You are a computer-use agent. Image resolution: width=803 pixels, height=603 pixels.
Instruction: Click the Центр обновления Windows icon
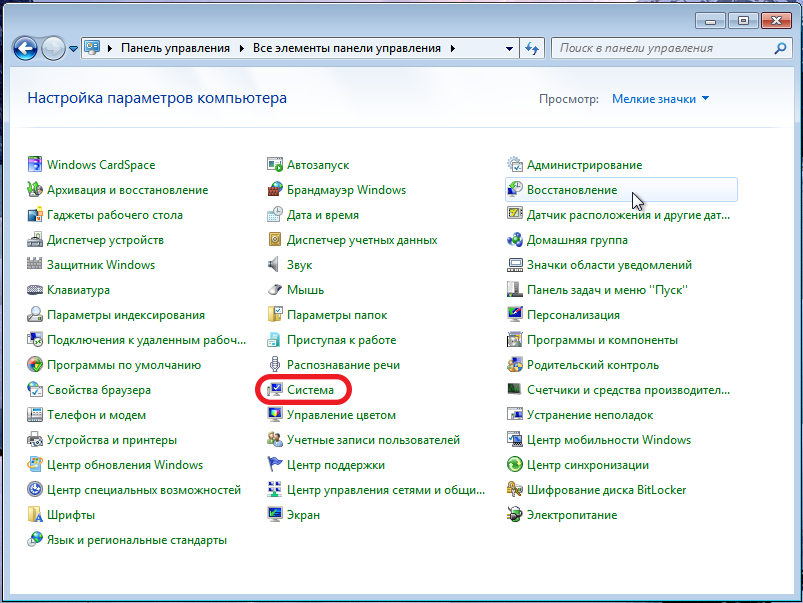[35, 465]
